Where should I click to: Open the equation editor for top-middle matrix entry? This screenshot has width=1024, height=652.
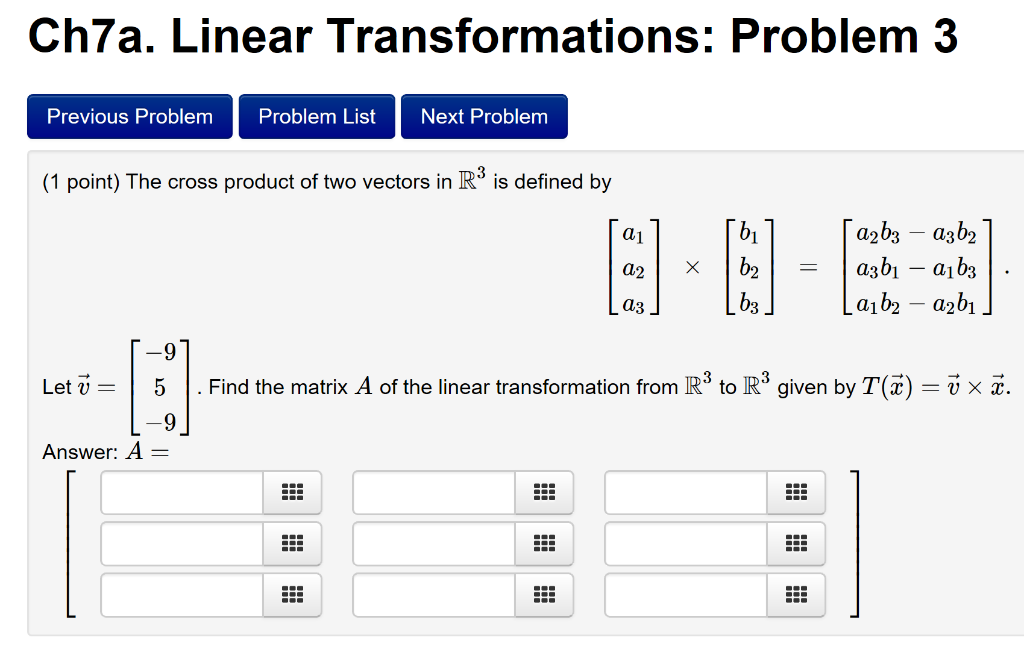click(545, 492)
